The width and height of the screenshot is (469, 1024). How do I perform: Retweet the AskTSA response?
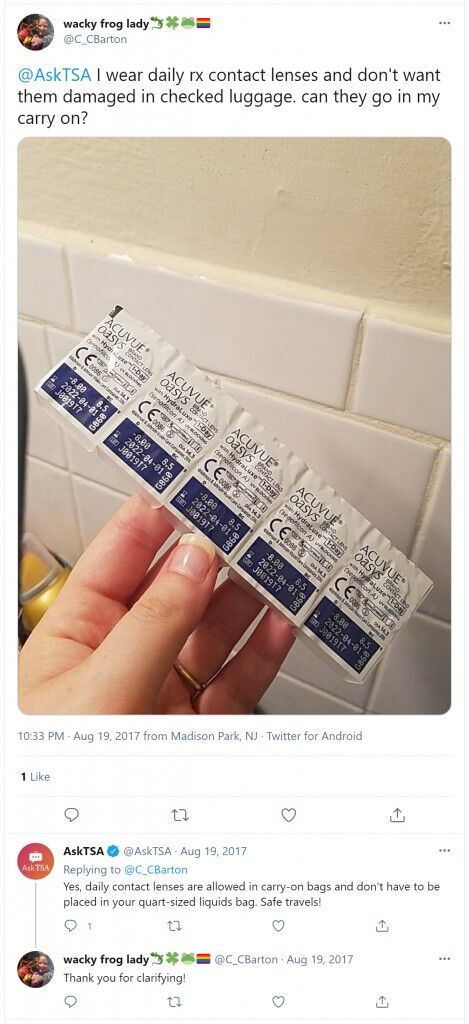(x=174, y=925)
